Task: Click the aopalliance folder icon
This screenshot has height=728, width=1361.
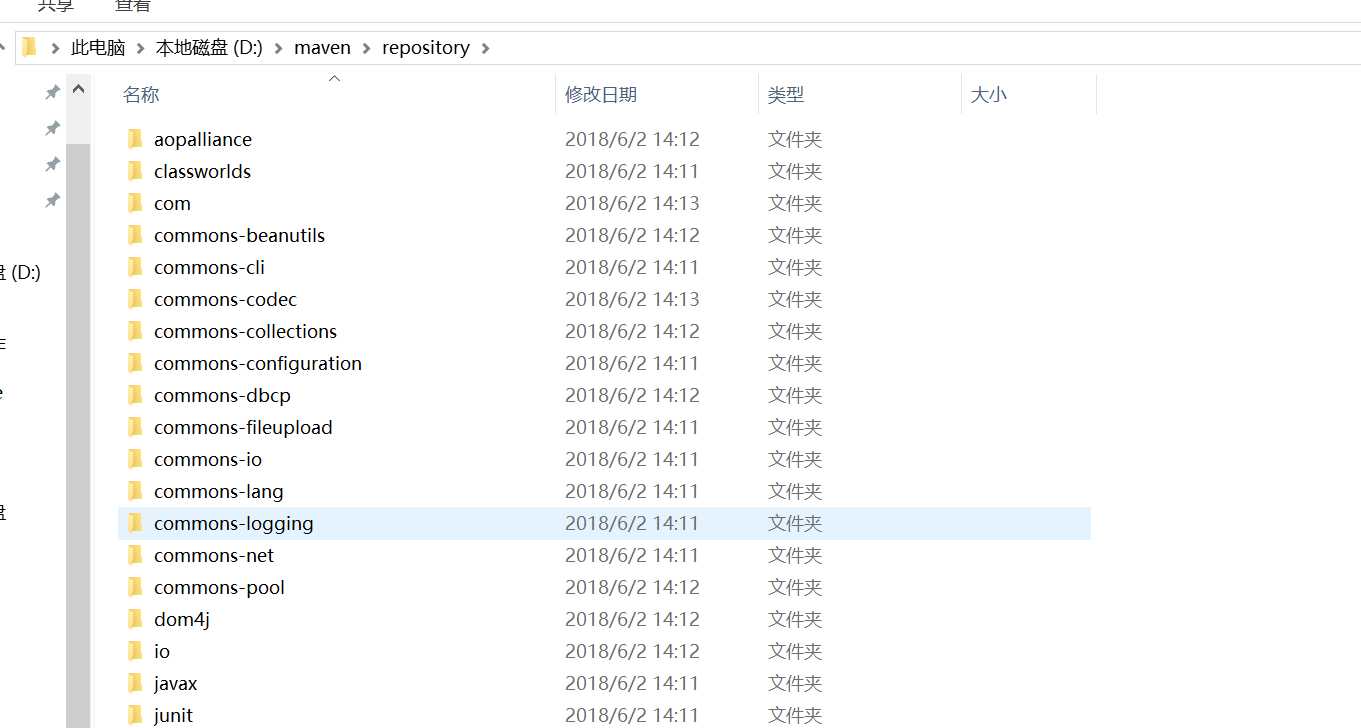Action: click(x=136, y=139)
